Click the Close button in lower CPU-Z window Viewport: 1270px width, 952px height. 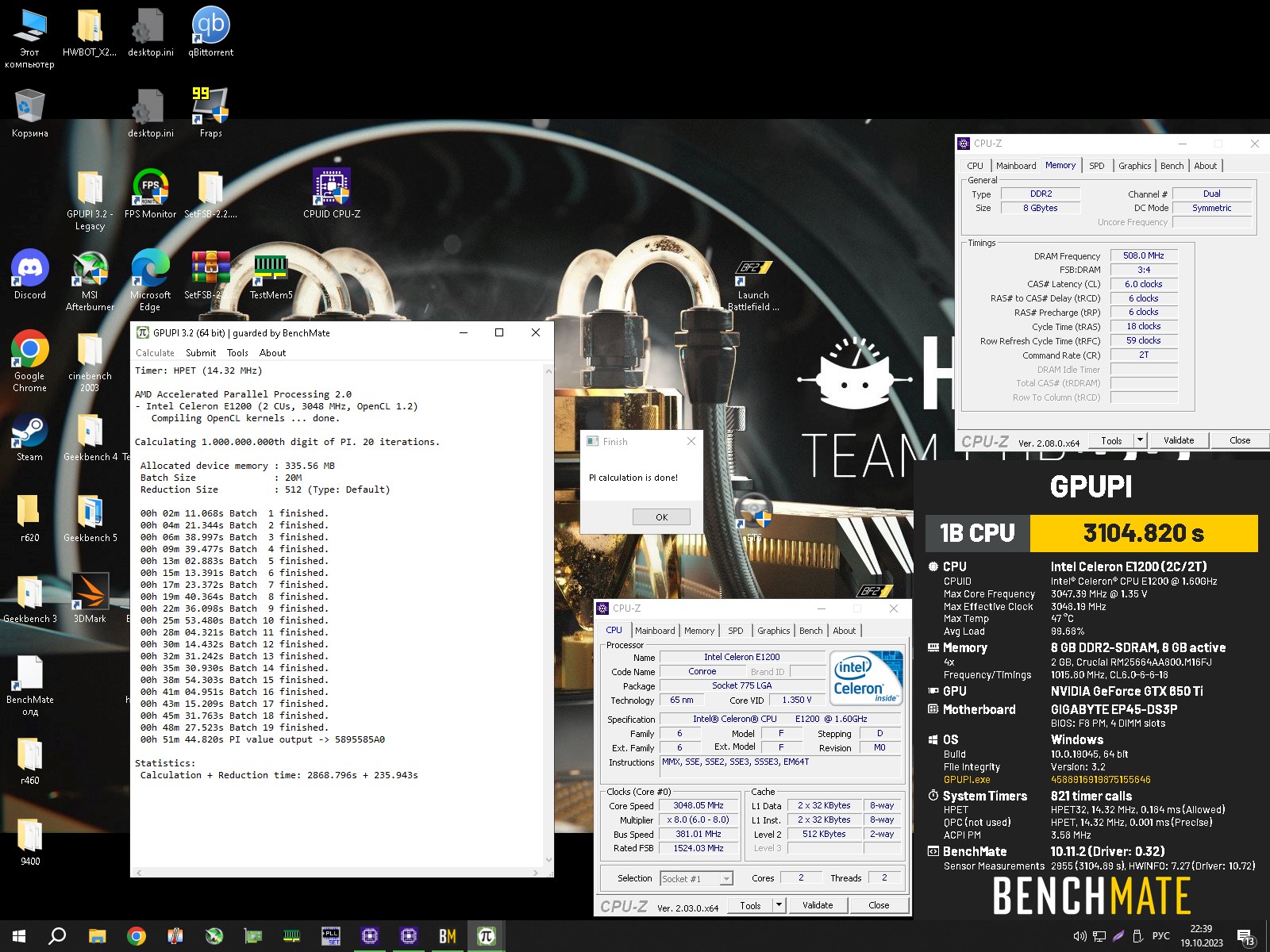[879, 905]
